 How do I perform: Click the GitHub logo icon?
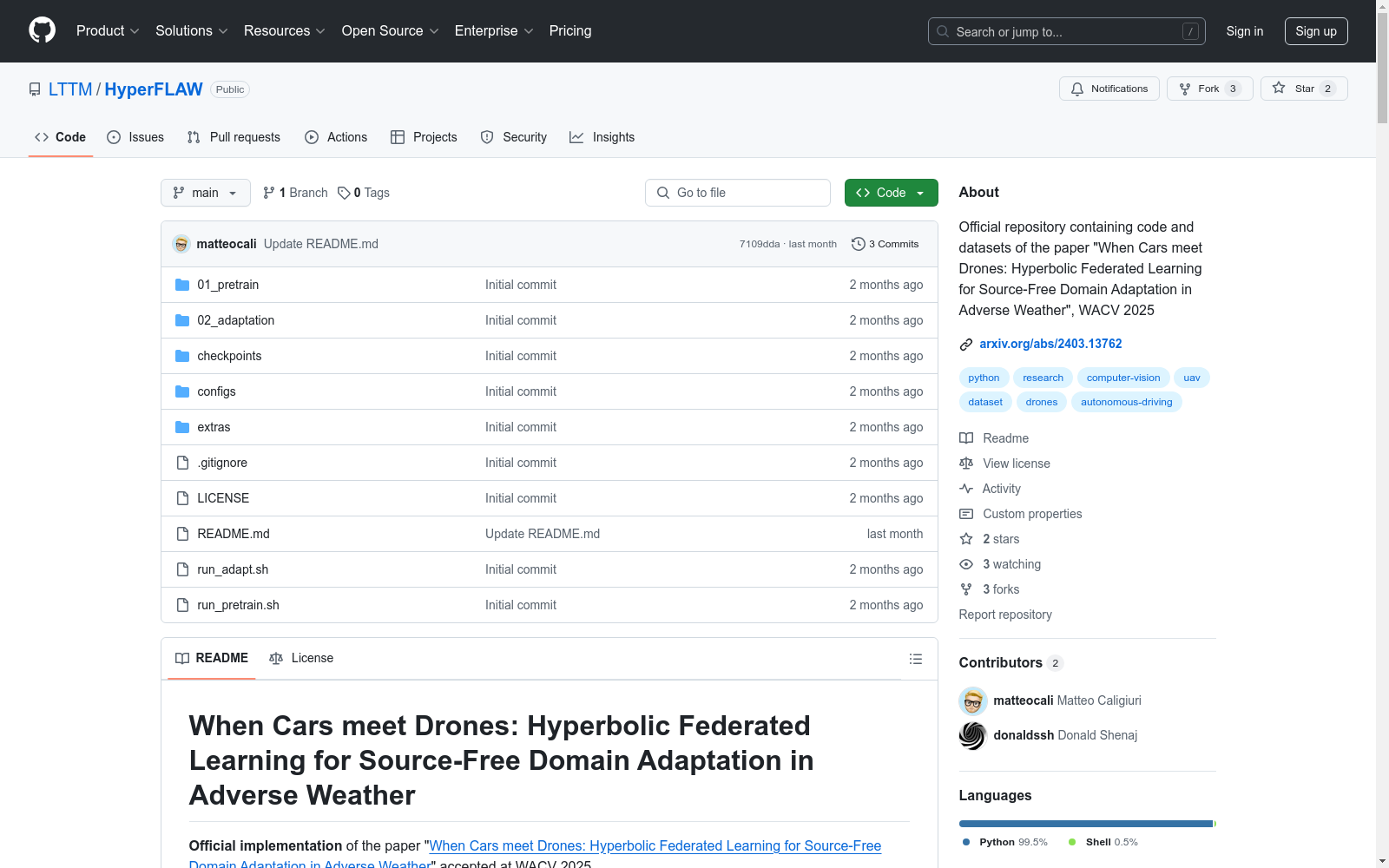pyautogui.click(x=42, y=30)
